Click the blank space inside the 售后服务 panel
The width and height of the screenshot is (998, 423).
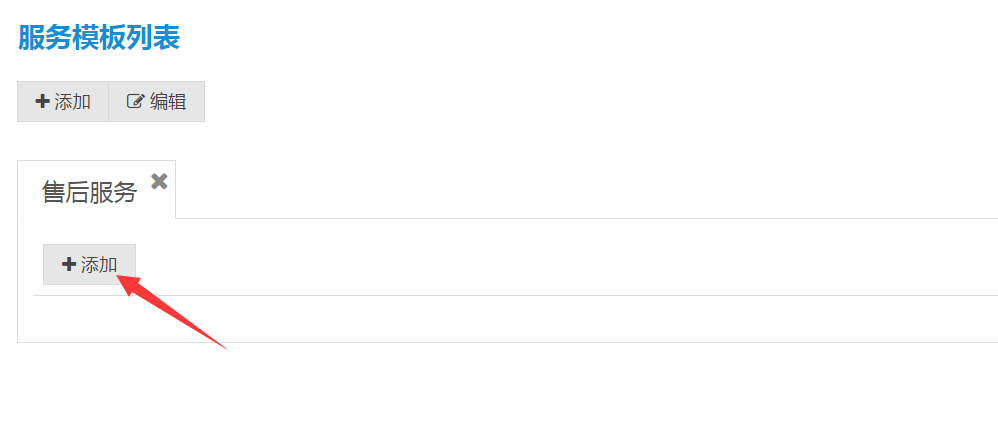(x=509, y=319)
